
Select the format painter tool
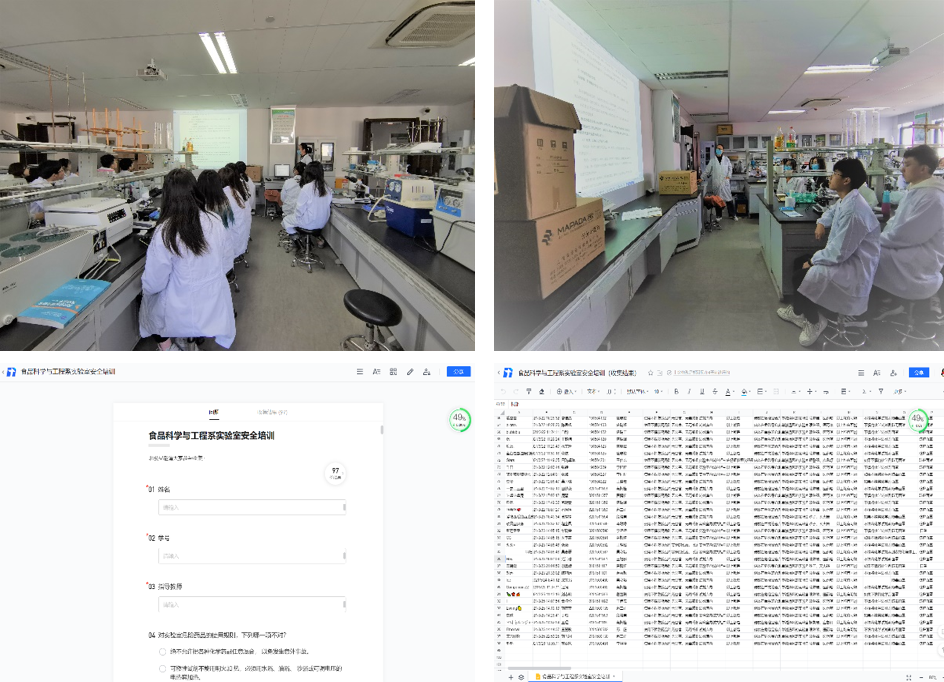click(x=529, y=392)
